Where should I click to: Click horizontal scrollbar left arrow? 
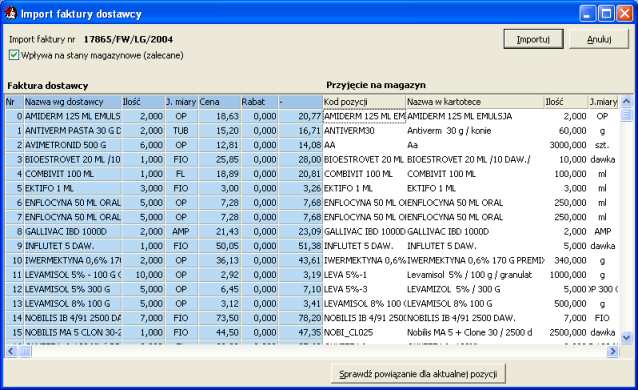pos(11,351)
